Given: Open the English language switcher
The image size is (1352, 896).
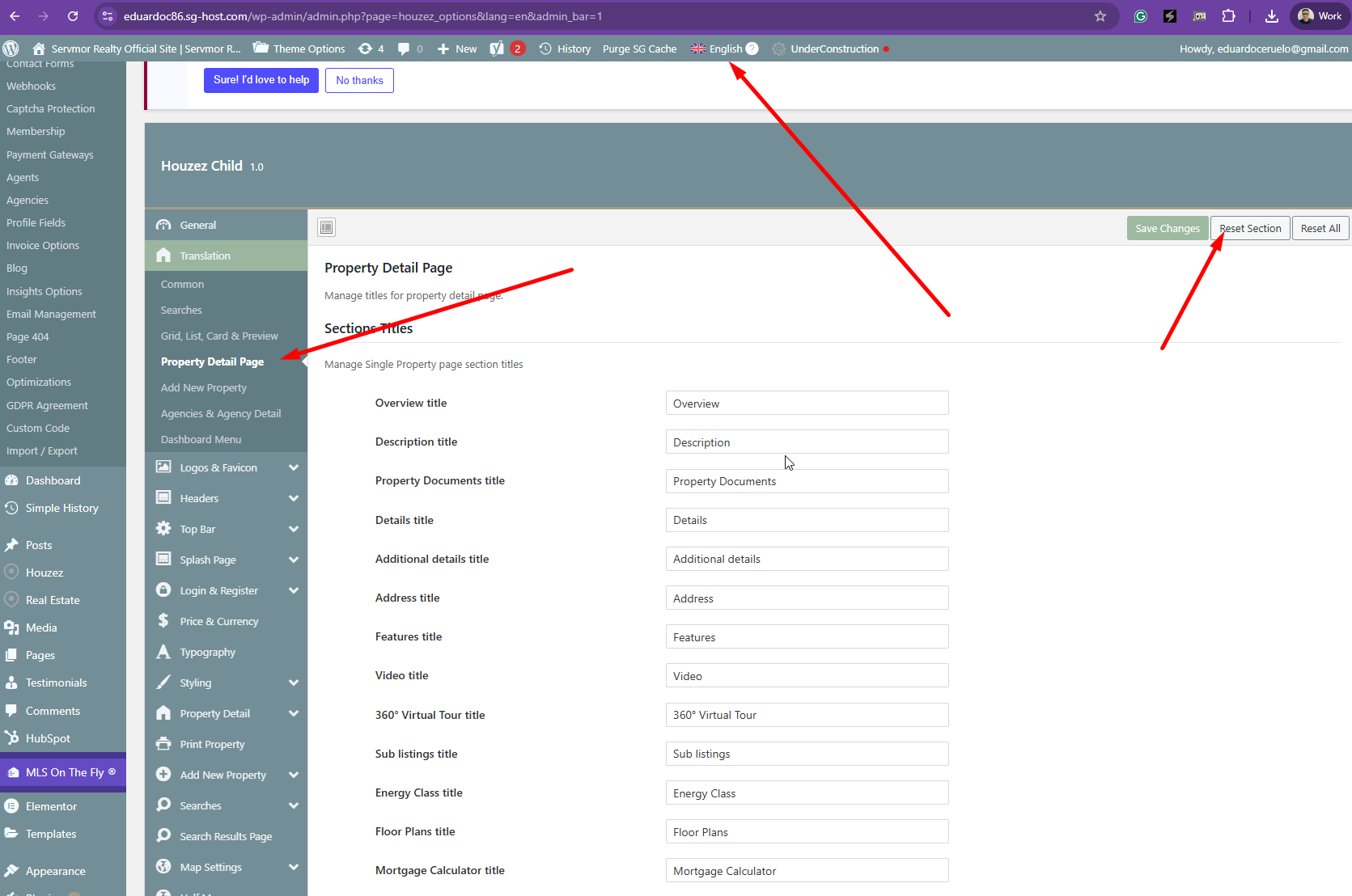Looking at the screenshot, I should [724, 49].
